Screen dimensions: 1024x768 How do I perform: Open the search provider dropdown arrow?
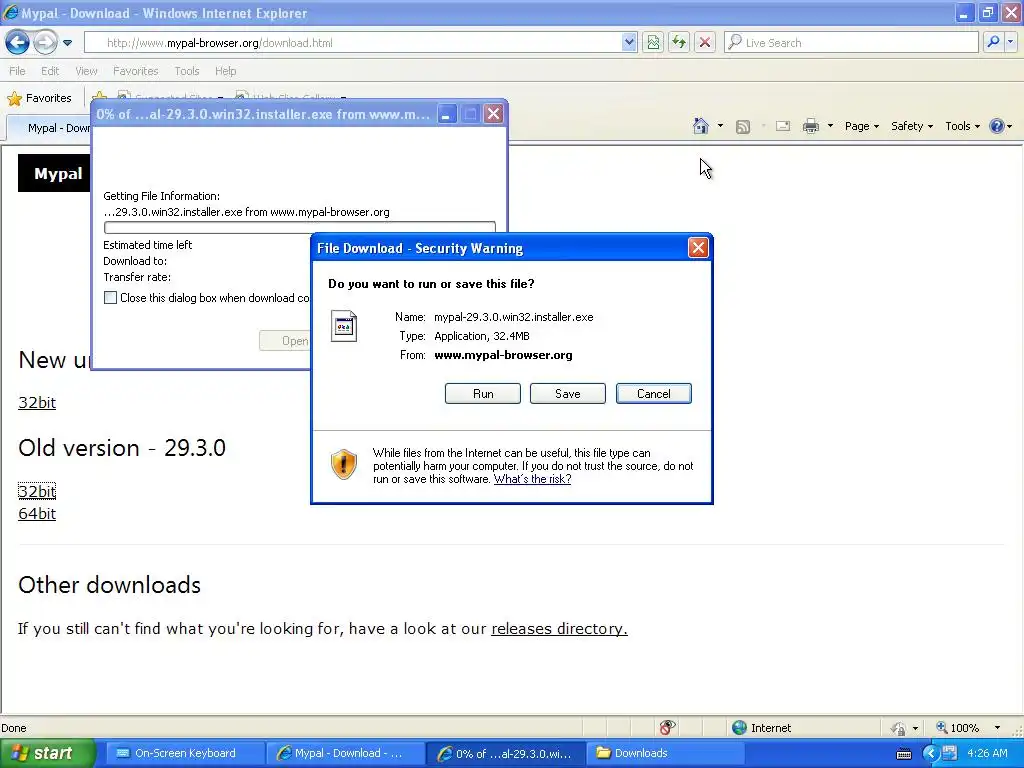pos(1010,42)
